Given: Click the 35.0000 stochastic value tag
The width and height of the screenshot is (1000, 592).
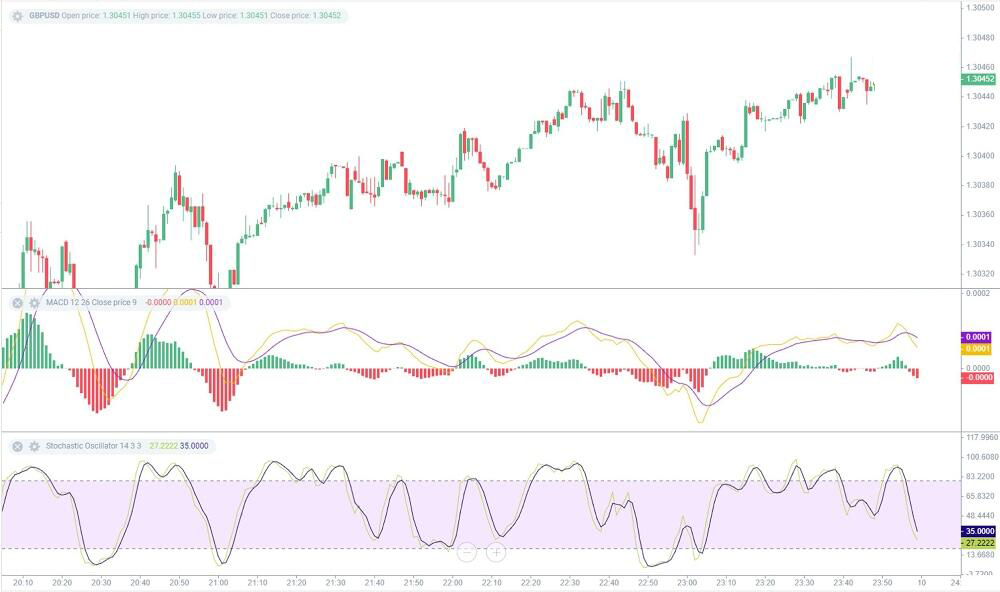Looking at the screenshot, I should coord(975,531).
